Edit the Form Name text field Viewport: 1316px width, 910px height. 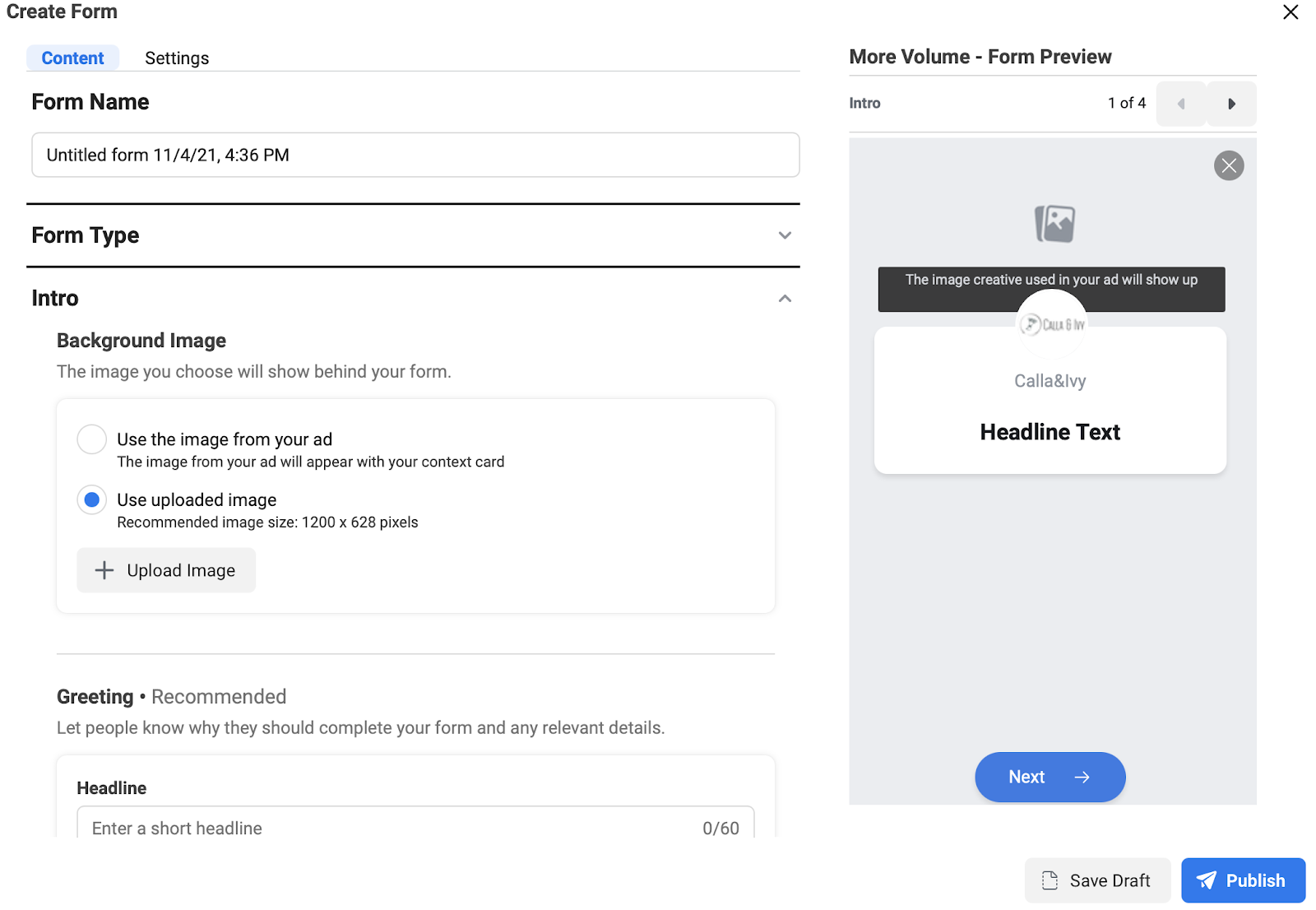coord(415,155)
